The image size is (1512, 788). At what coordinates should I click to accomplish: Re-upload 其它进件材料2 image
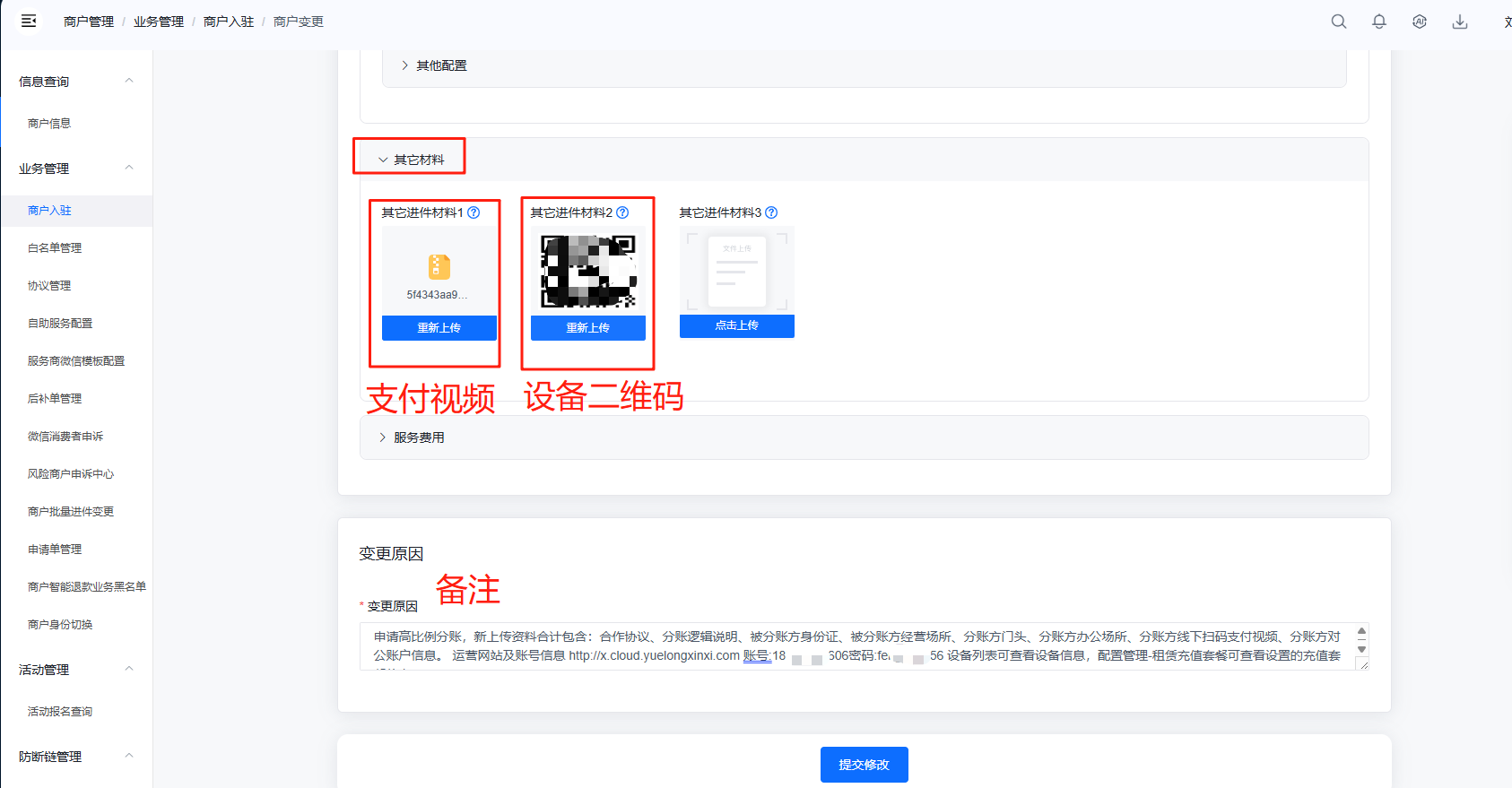pyautogui.click(x=588, y=328)
